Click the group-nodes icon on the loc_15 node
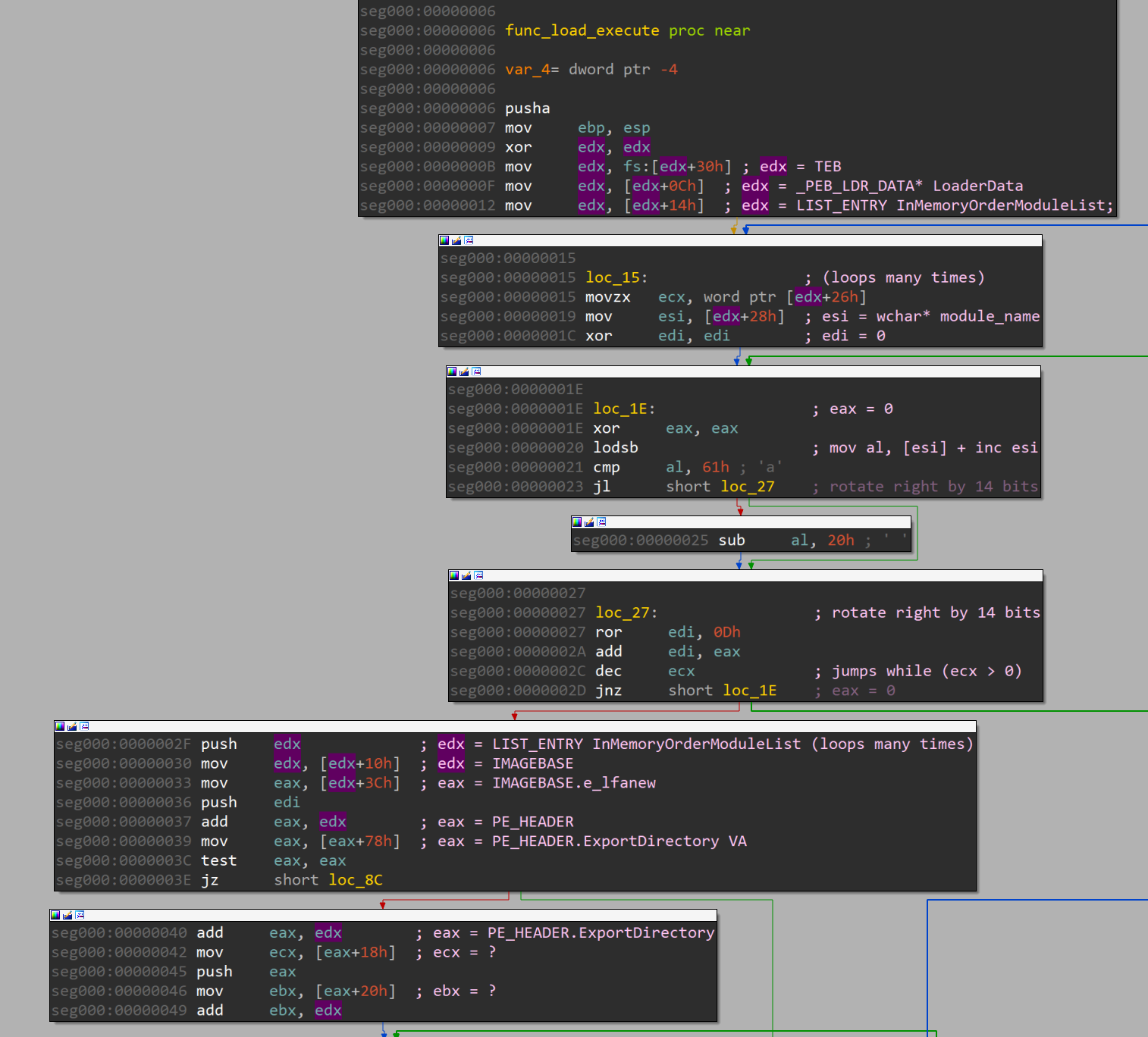Viewport: 1148px width, 1037px height. click(x=469, y=240)
